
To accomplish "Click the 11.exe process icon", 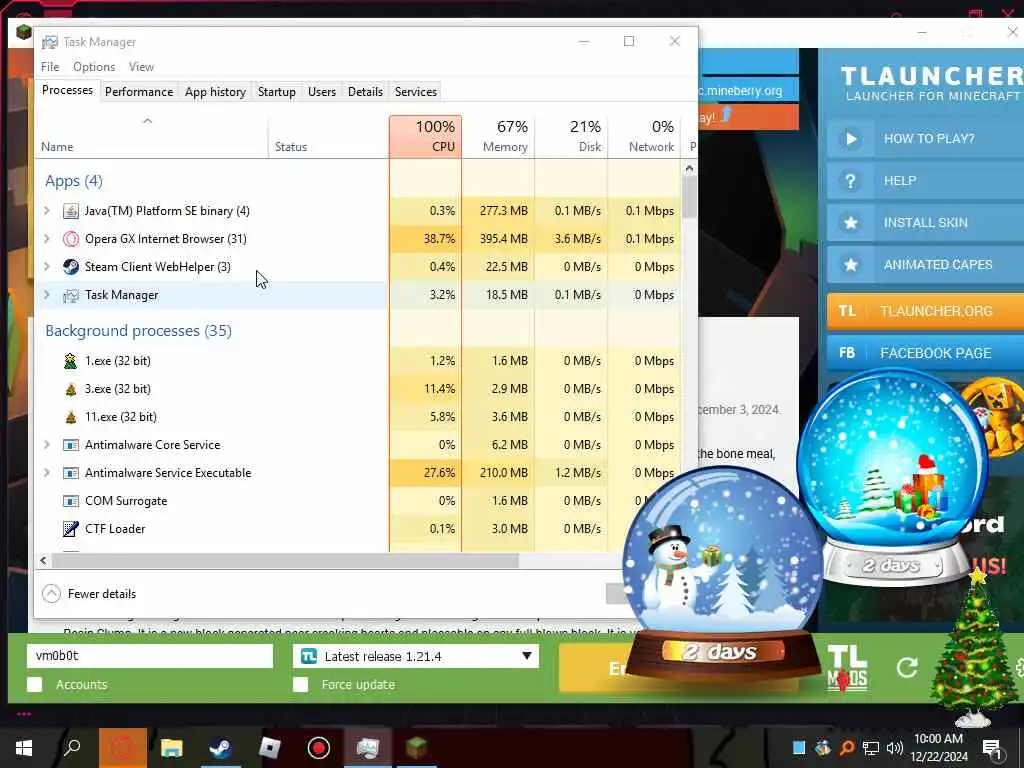I will 71,417.
